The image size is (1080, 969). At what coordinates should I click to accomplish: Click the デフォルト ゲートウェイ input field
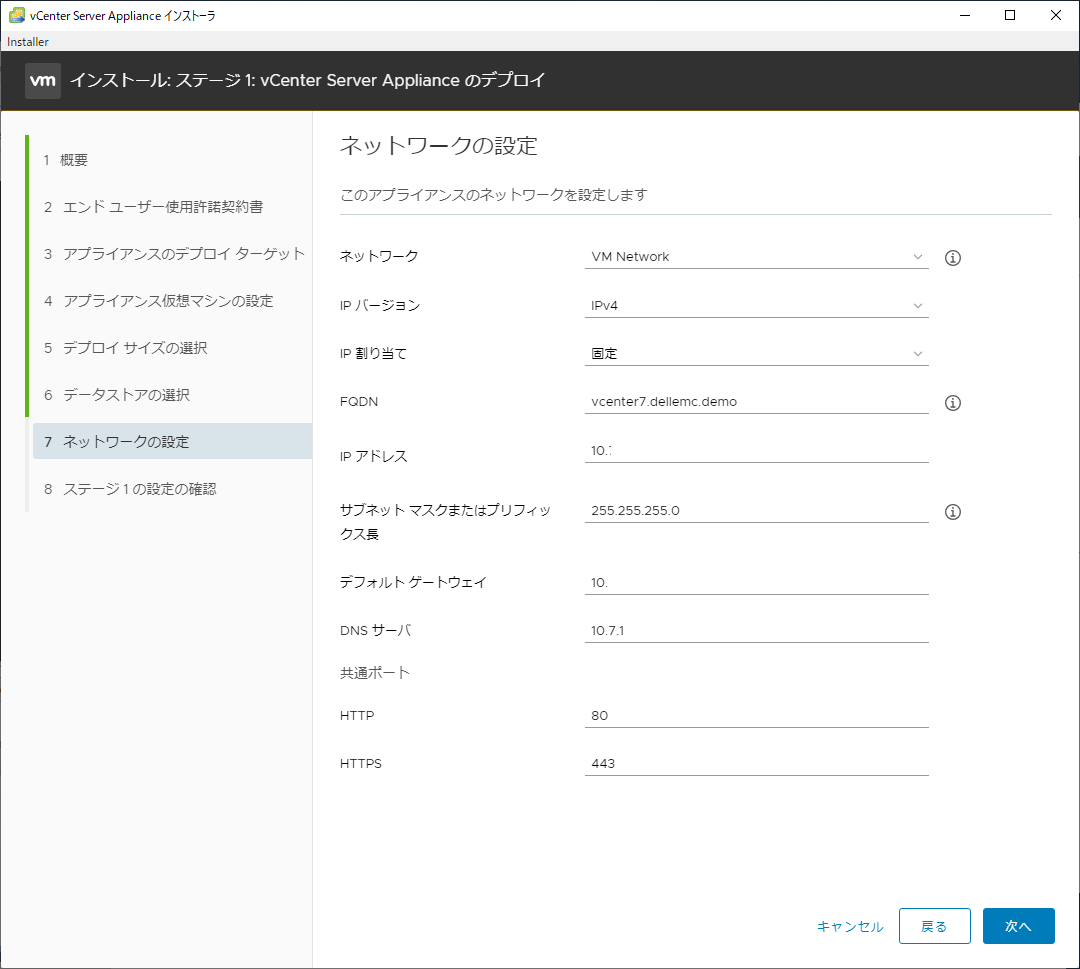click(x=756, y=583)
